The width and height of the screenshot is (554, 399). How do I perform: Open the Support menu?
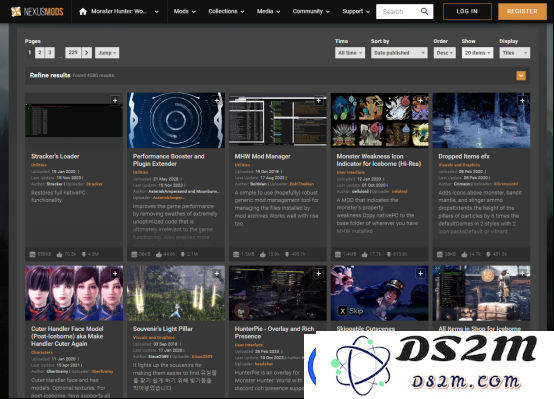pyautogui.click(x=356, y=11)
